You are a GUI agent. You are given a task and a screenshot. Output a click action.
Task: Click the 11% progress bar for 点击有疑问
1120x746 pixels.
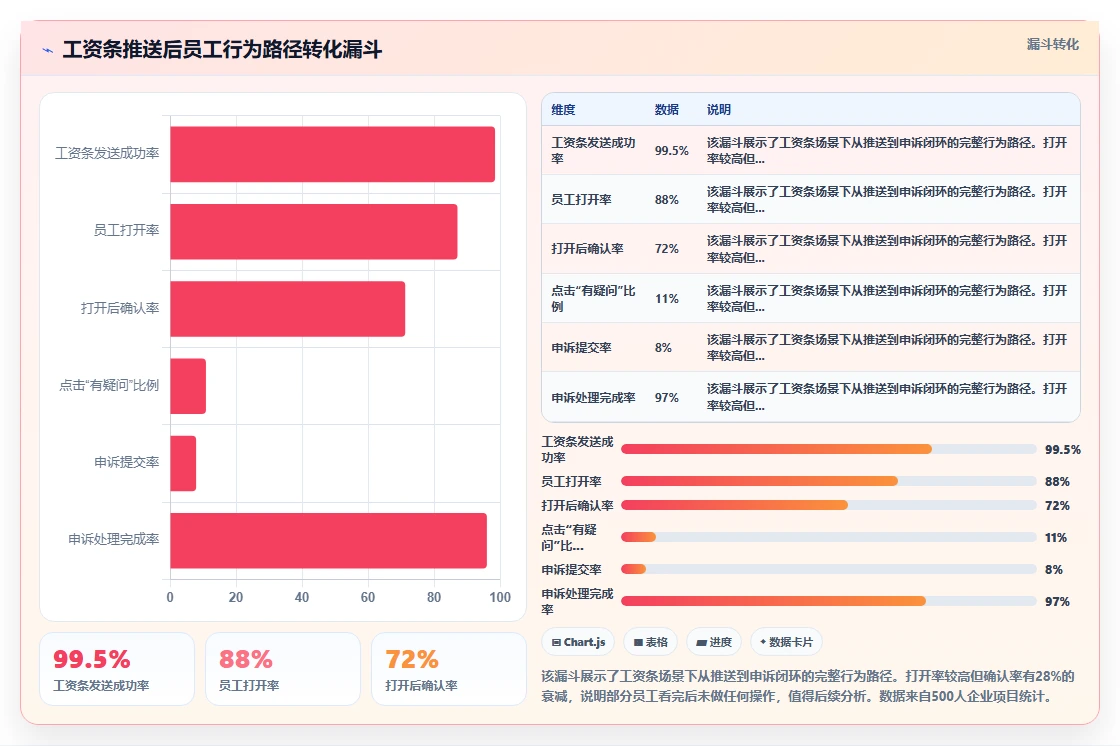829,537
